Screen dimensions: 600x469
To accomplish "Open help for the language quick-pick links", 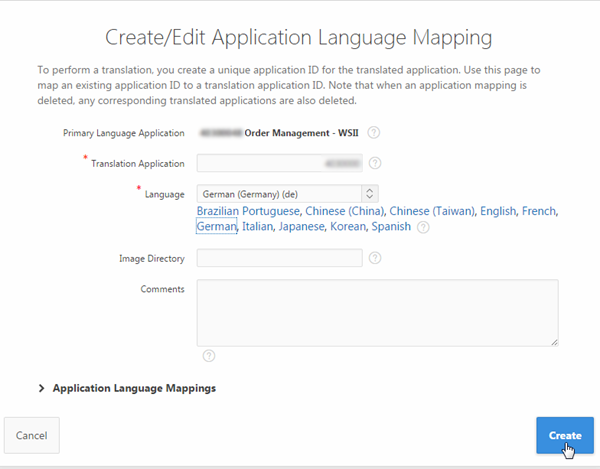I will tap(424, 228).
